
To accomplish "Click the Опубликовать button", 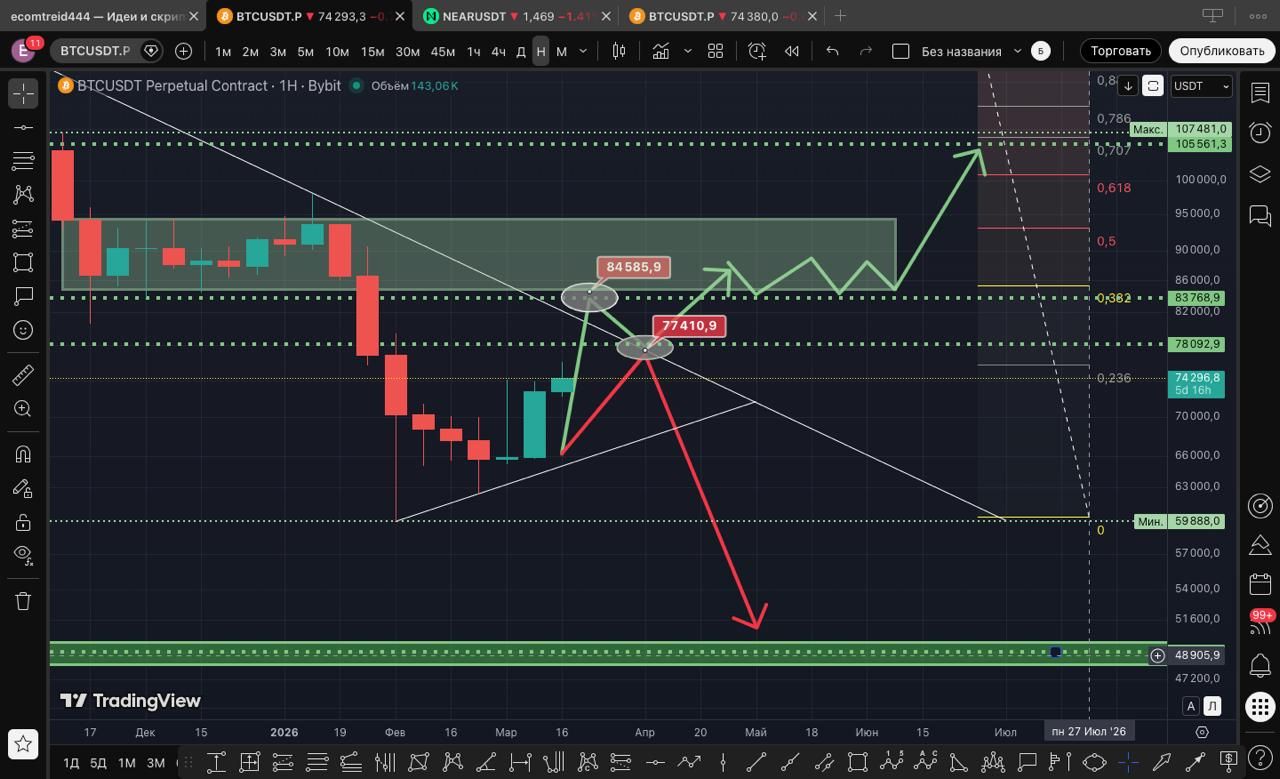I will coord(1221,51).
